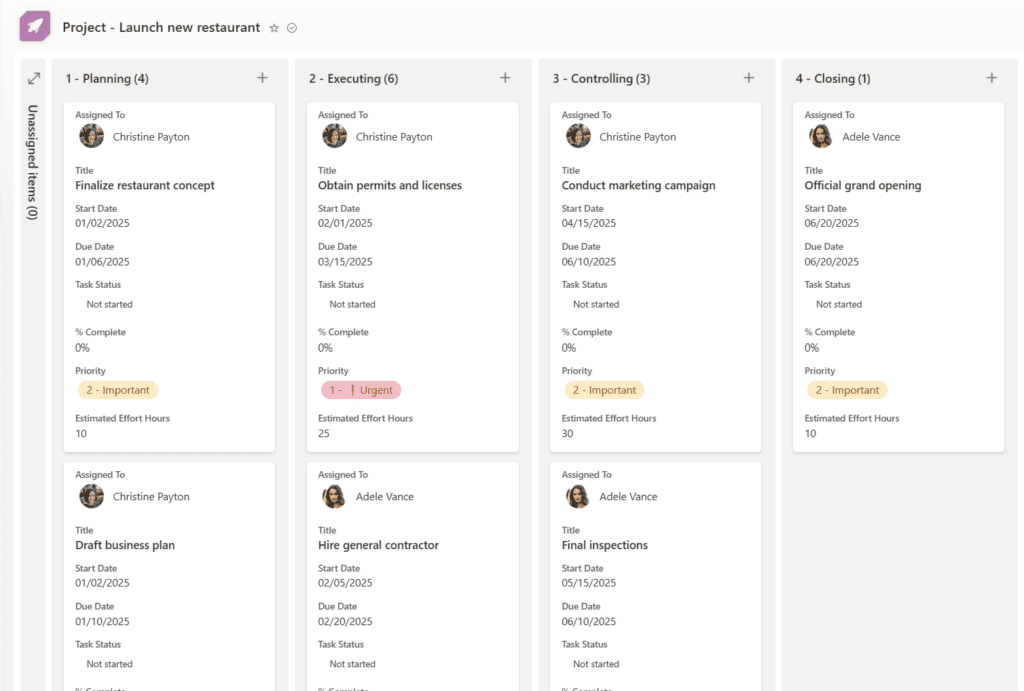Viewport: 1024px width, 691px height.
Task: Click Christine Payton avatar on Draft business plan card
Action: (91, 496)
